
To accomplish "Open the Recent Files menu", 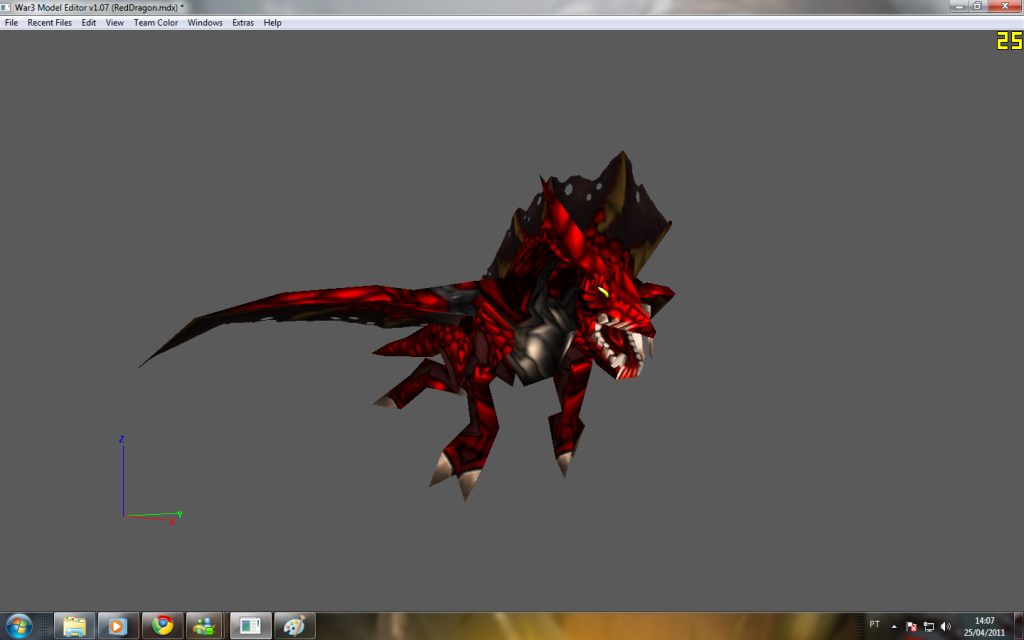I will (50, 22).
